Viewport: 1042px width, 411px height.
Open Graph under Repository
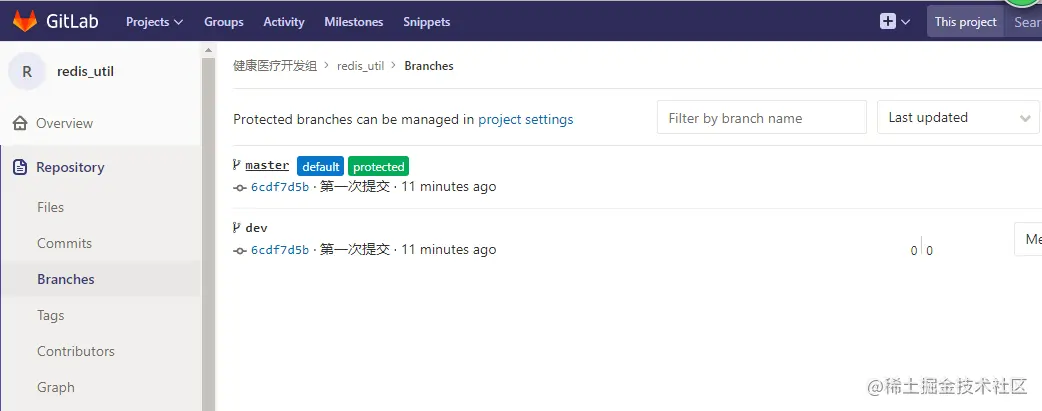click(56, 387)
